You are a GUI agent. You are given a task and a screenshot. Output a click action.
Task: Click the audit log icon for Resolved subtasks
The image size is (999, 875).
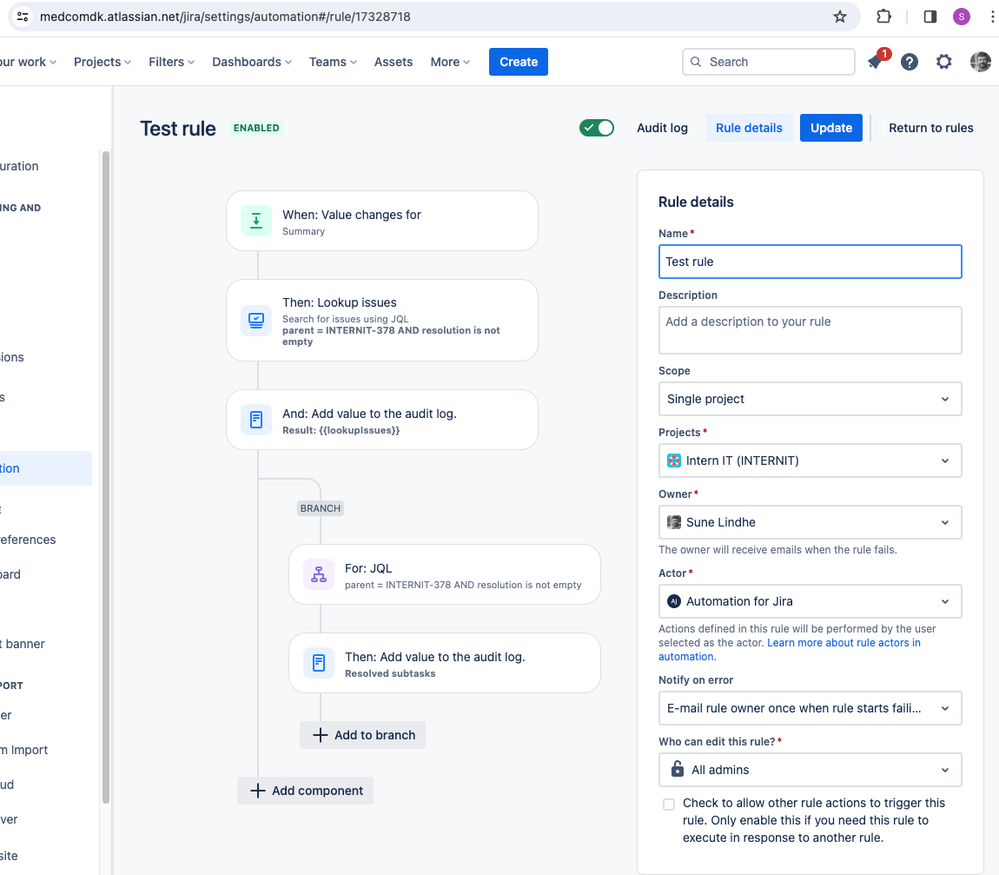(x=319, y=663)
